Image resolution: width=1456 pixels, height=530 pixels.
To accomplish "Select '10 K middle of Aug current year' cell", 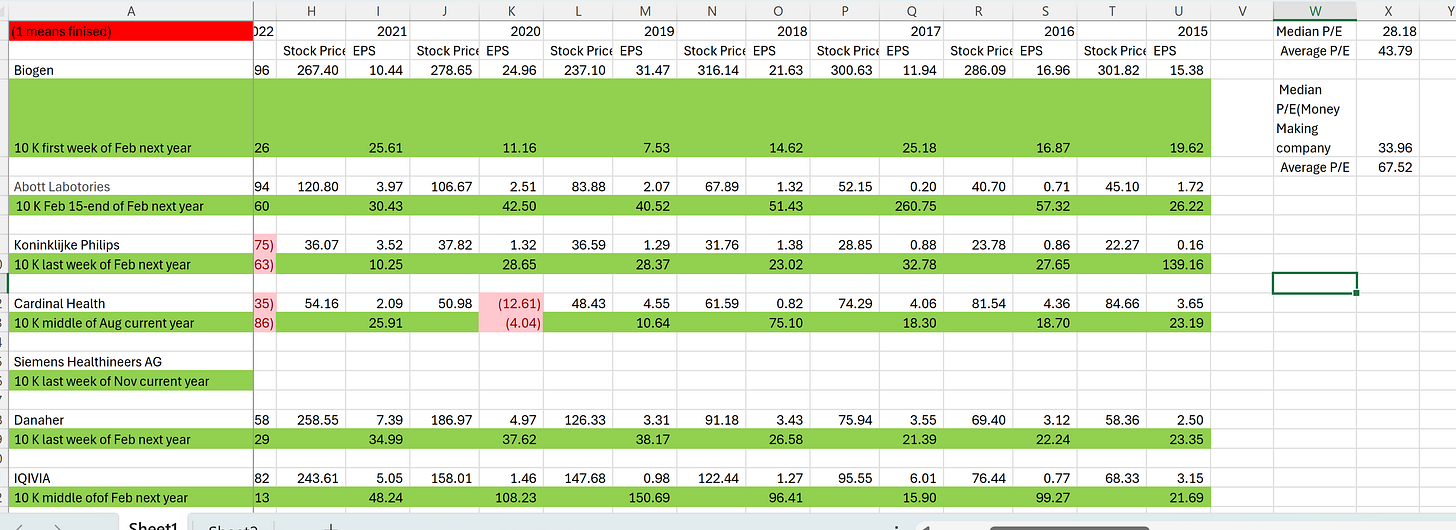I will (x=133, y=323).
